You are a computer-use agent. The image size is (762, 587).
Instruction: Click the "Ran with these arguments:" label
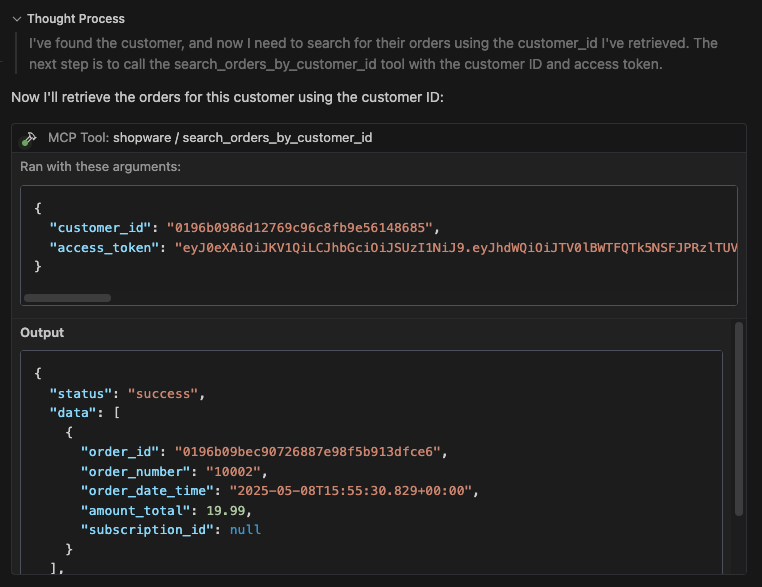click(100, 167)
